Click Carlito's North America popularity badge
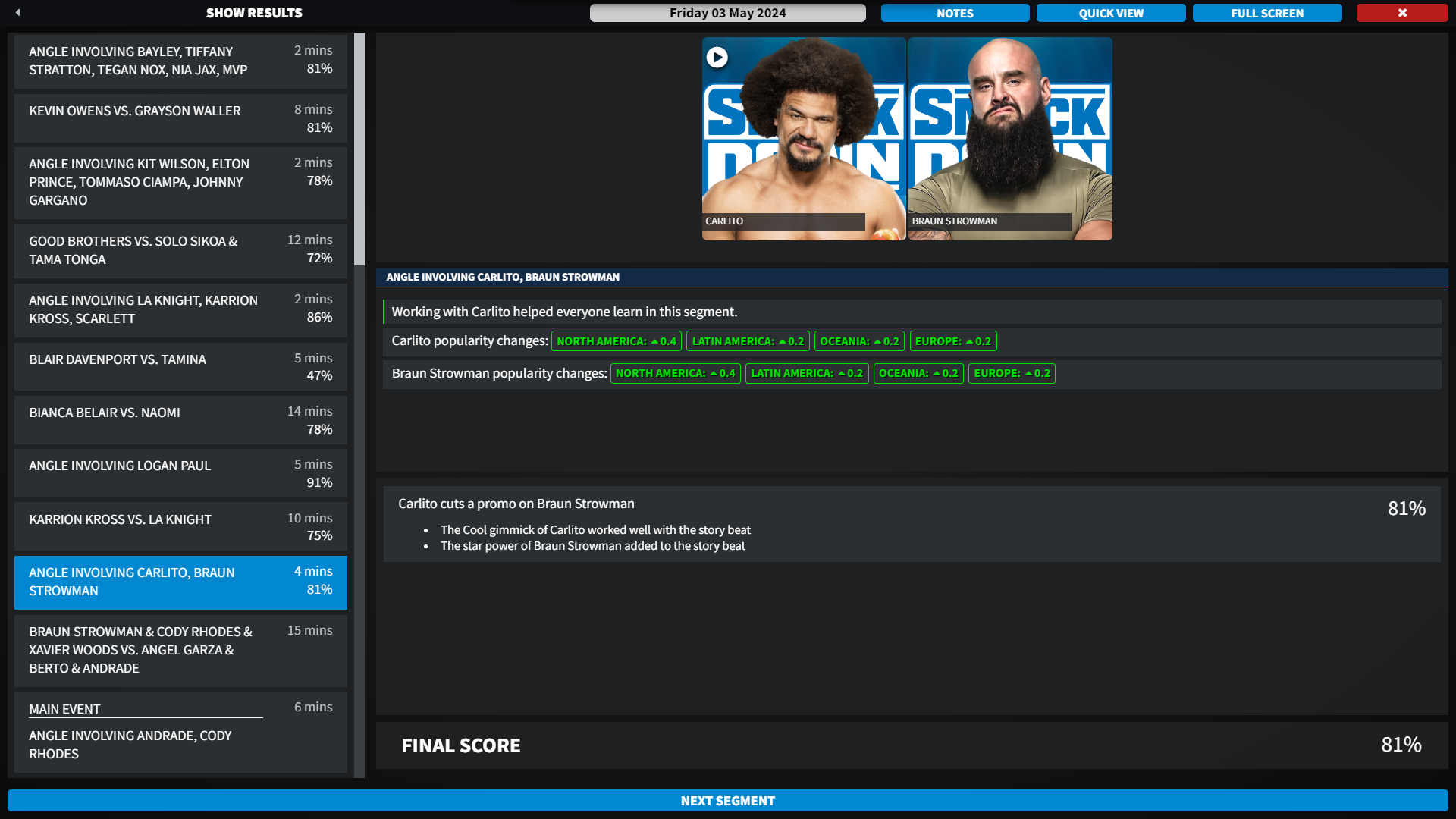This screenshot has height=819, width=1456. coord(616,341)
